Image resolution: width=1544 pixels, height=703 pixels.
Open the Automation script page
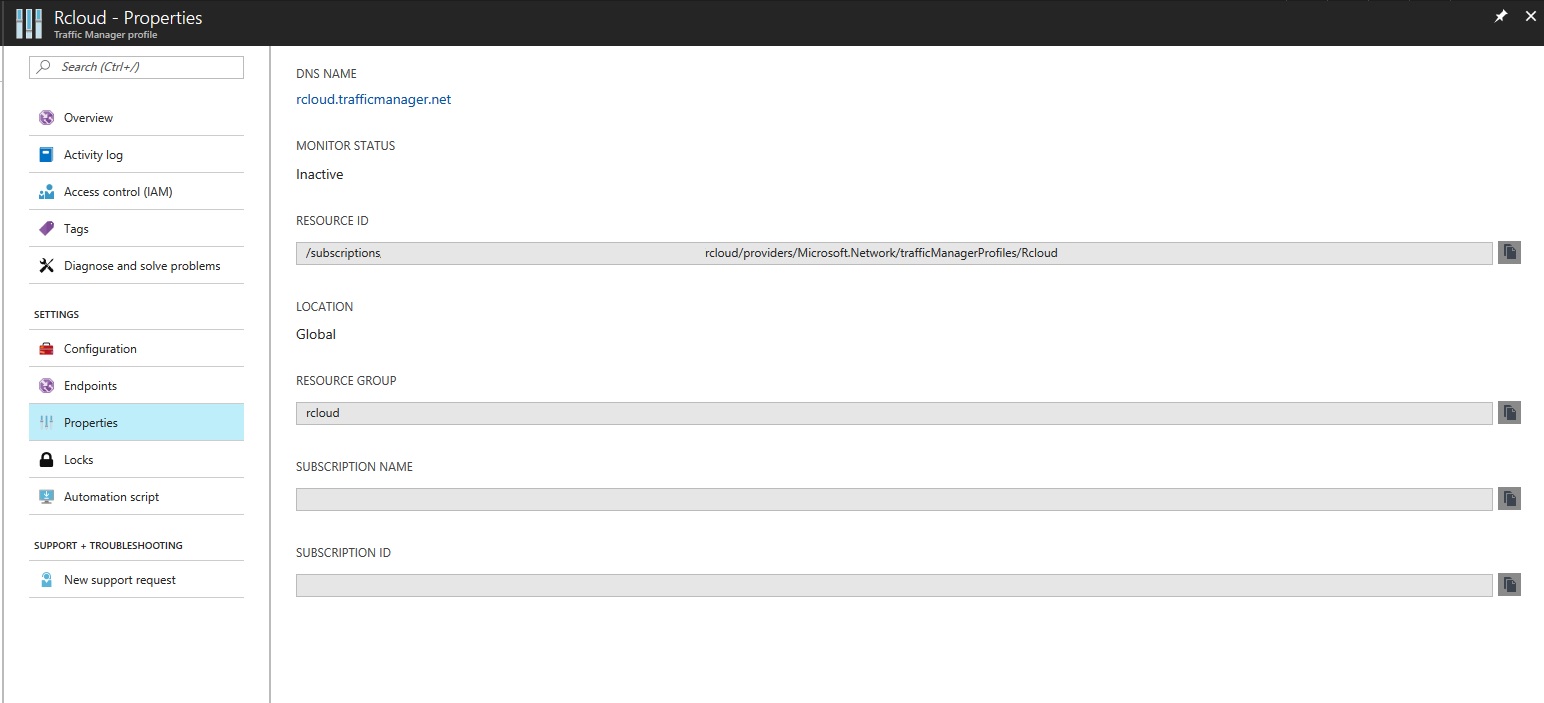pyautogui.click(x=111, y=497)
